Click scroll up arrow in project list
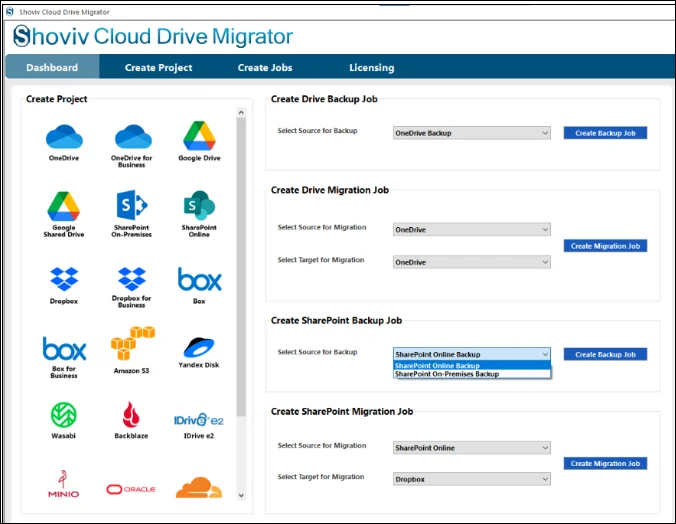 (x=241, y=113)
